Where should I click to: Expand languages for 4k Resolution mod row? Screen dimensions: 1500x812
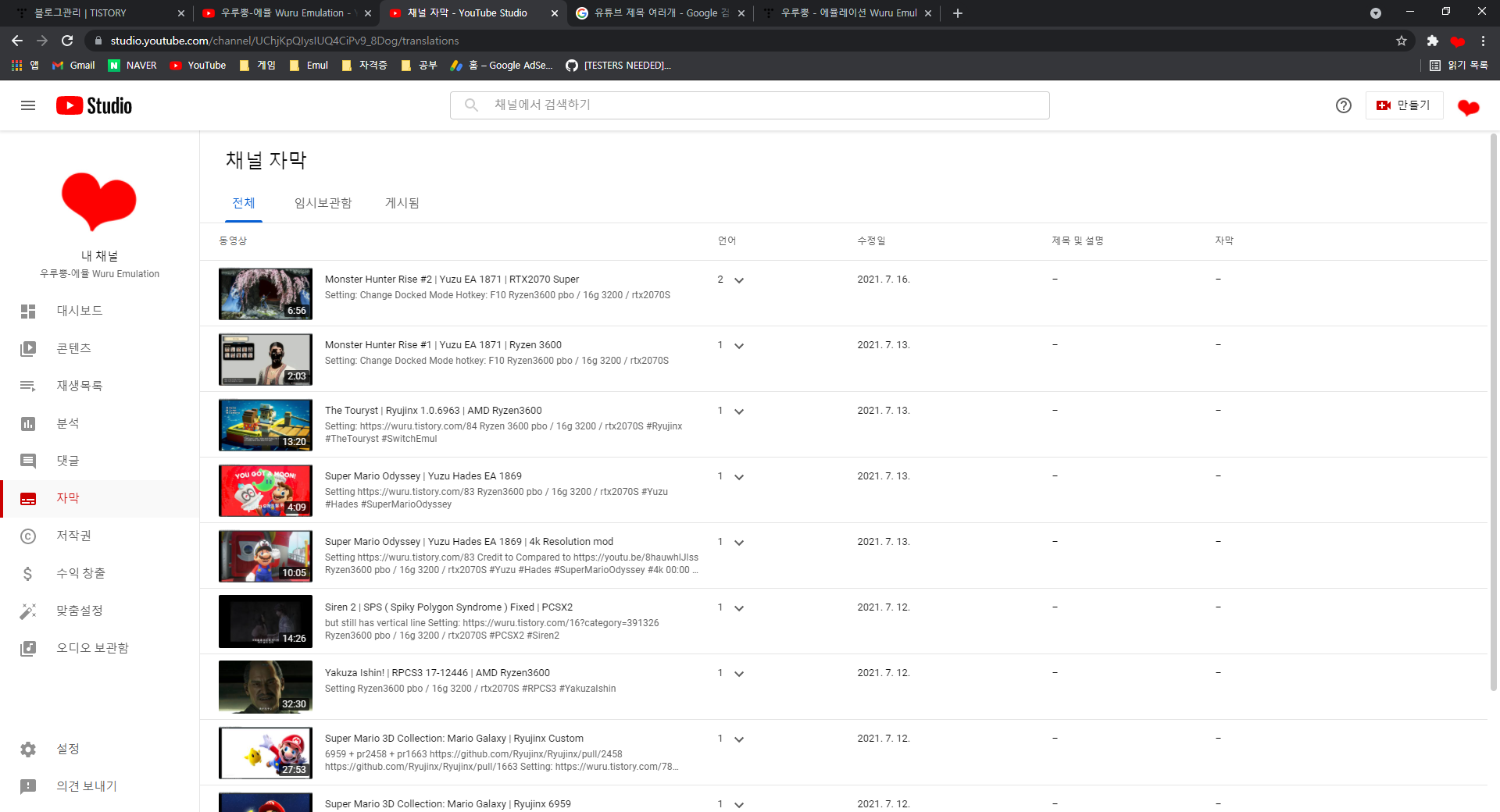pos(739,543)
